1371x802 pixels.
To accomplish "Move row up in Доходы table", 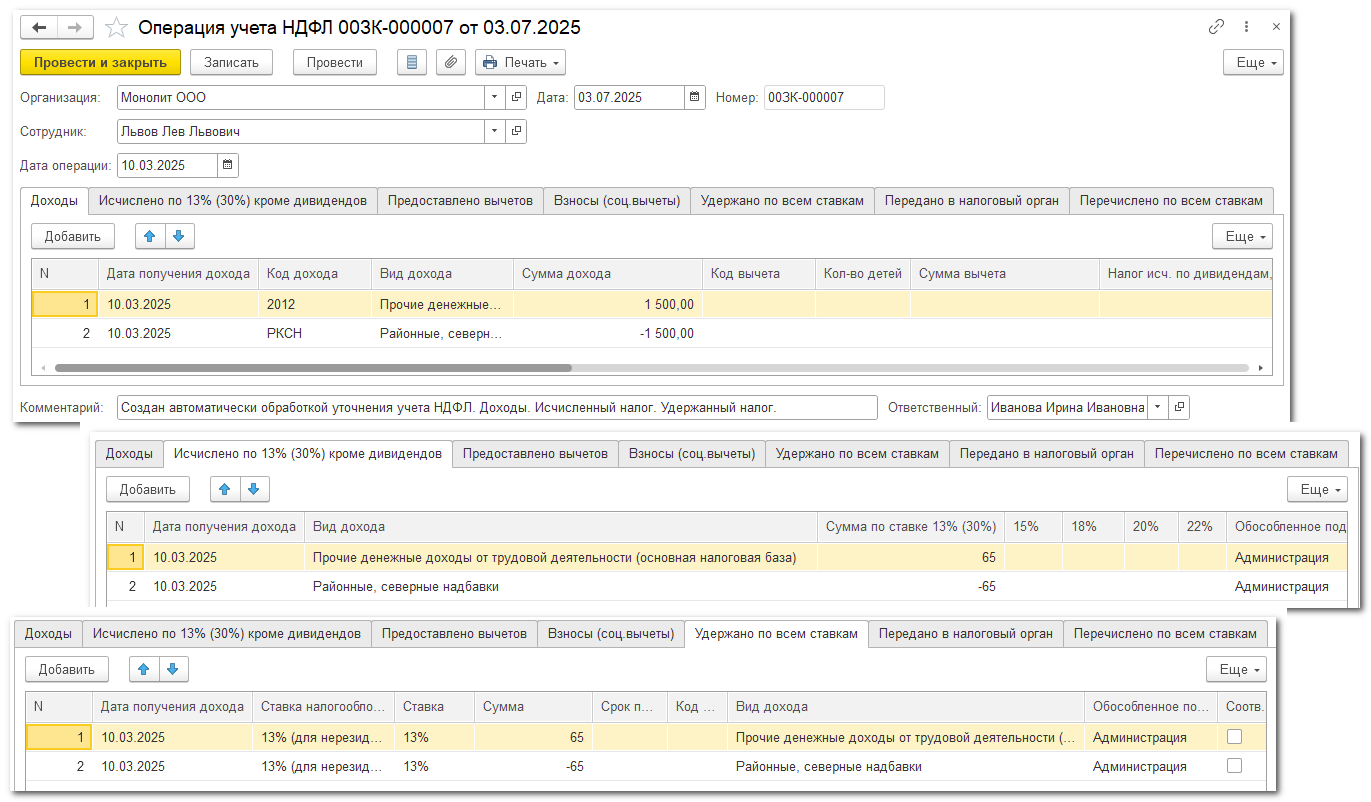I will tap(149, 237).
